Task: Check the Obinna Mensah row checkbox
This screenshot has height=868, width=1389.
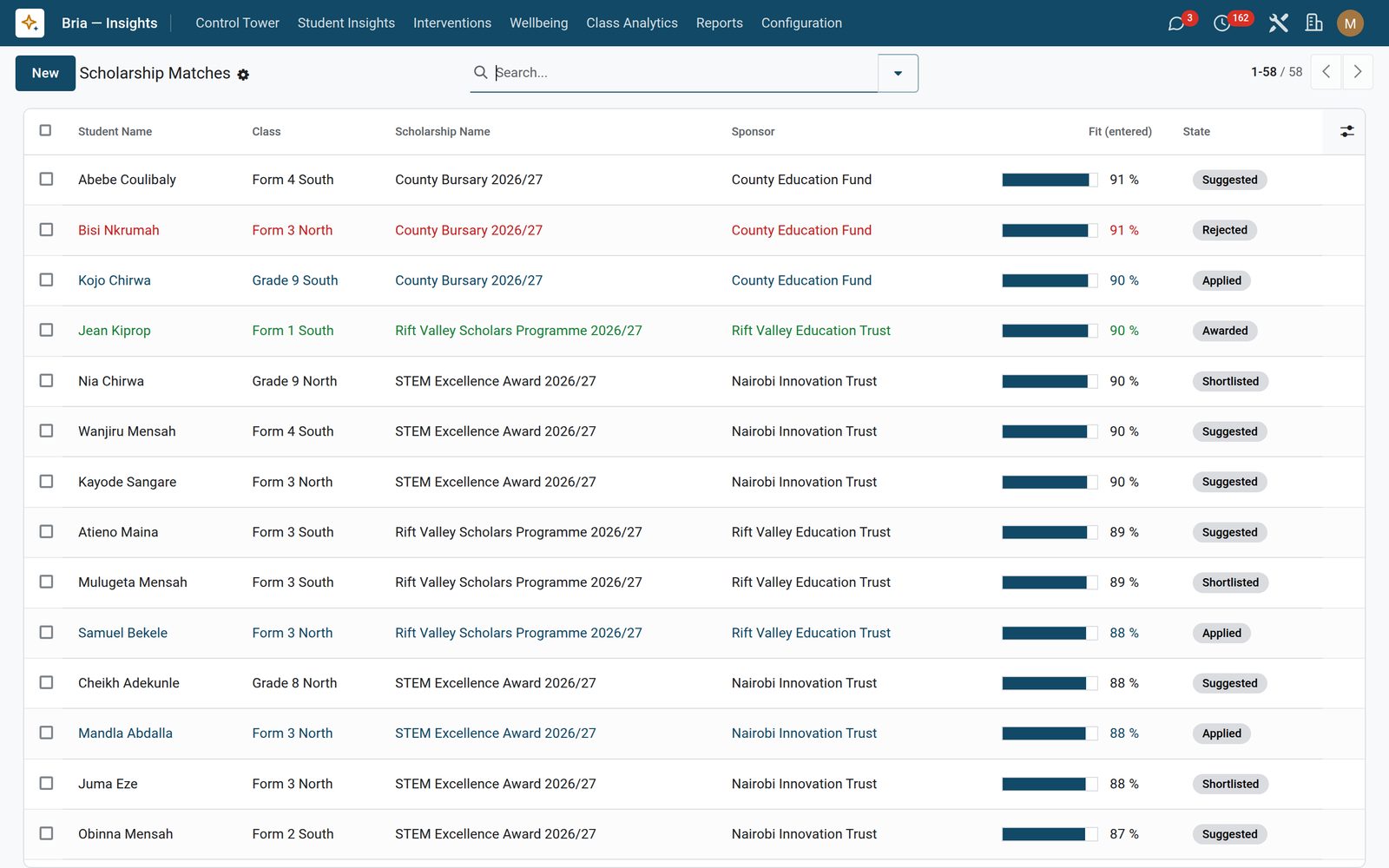Action: 46,833
